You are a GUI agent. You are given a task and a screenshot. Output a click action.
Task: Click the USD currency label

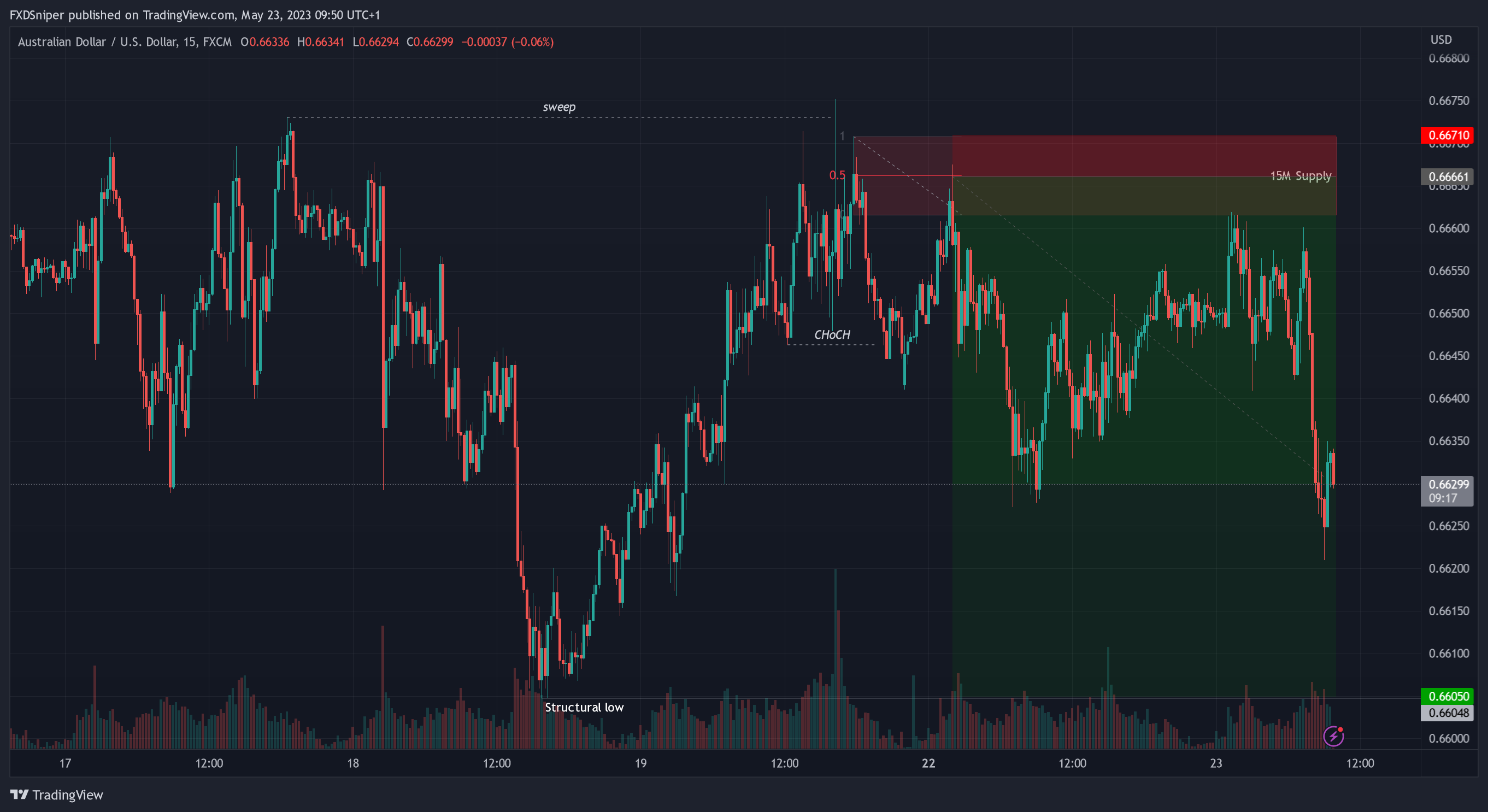pos(1440,40)
